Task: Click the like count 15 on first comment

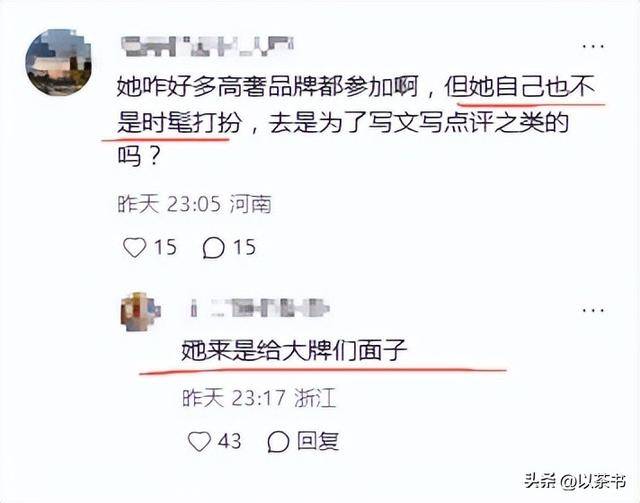Action: 165,247
